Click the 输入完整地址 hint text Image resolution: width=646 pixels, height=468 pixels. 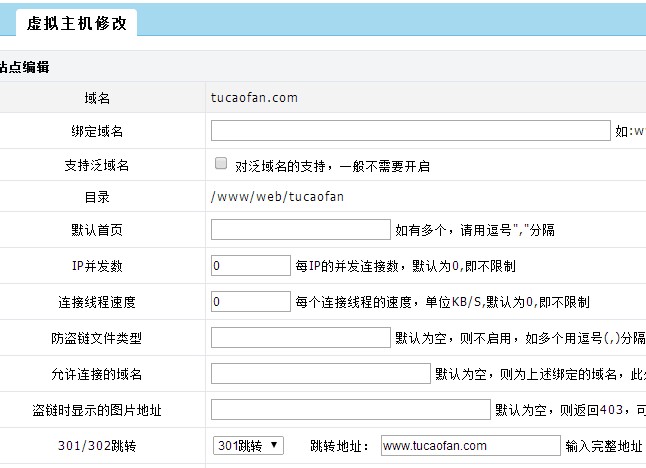605,445
